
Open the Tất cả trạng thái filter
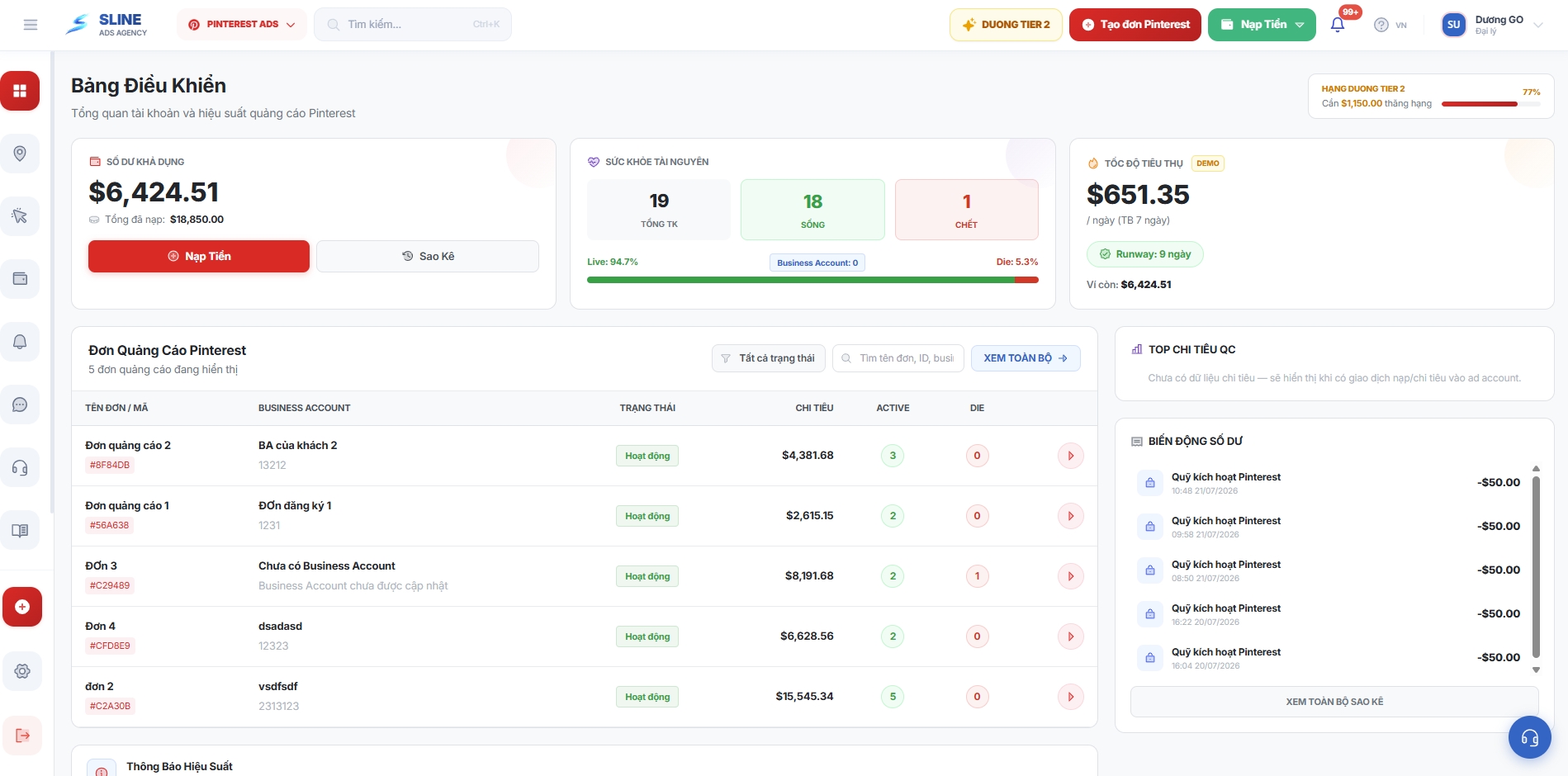pos(769,358)
